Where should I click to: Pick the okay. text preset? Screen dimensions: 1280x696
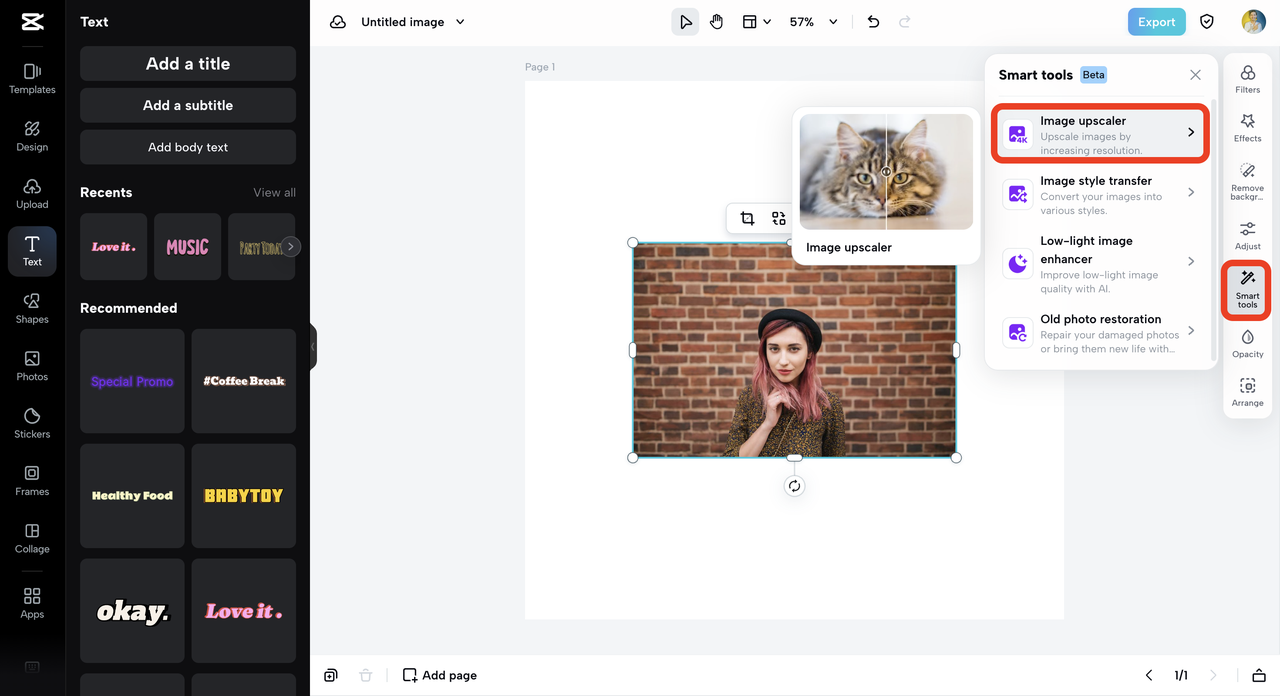tap(132, 611)
